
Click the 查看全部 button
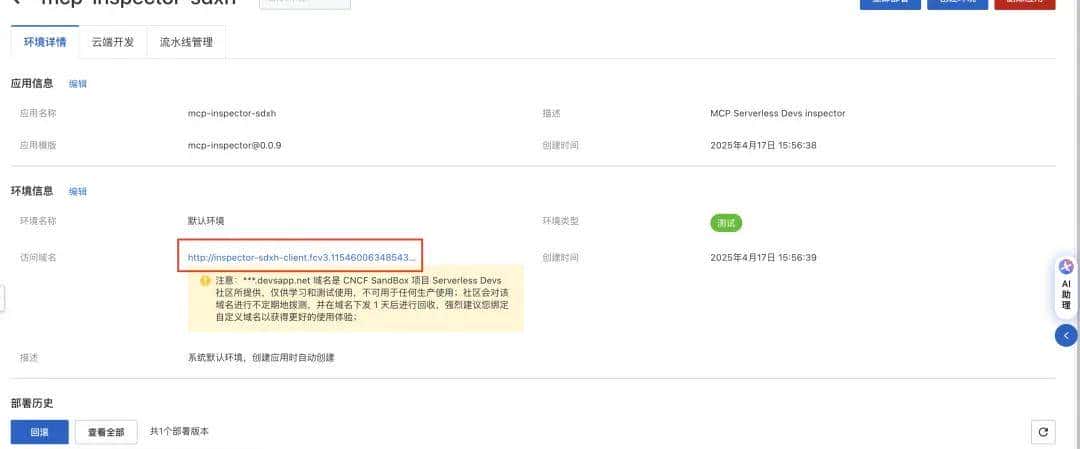coord(106,432)
